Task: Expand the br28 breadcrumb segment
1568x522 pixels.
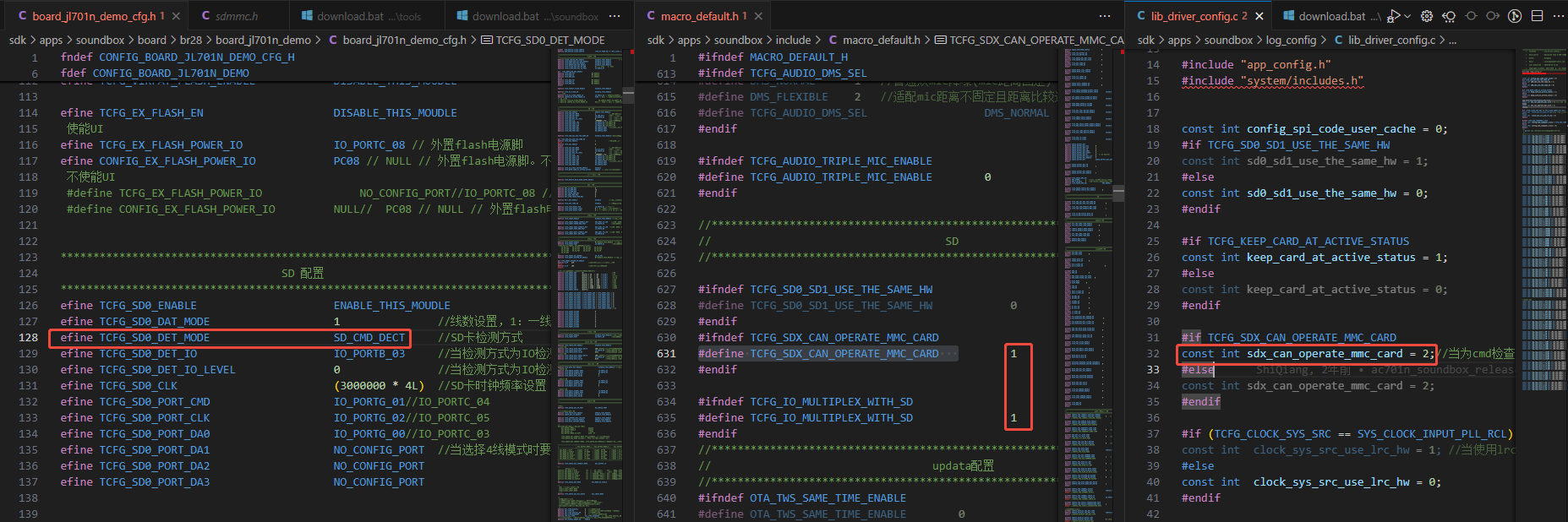Action: click(191, 40)
